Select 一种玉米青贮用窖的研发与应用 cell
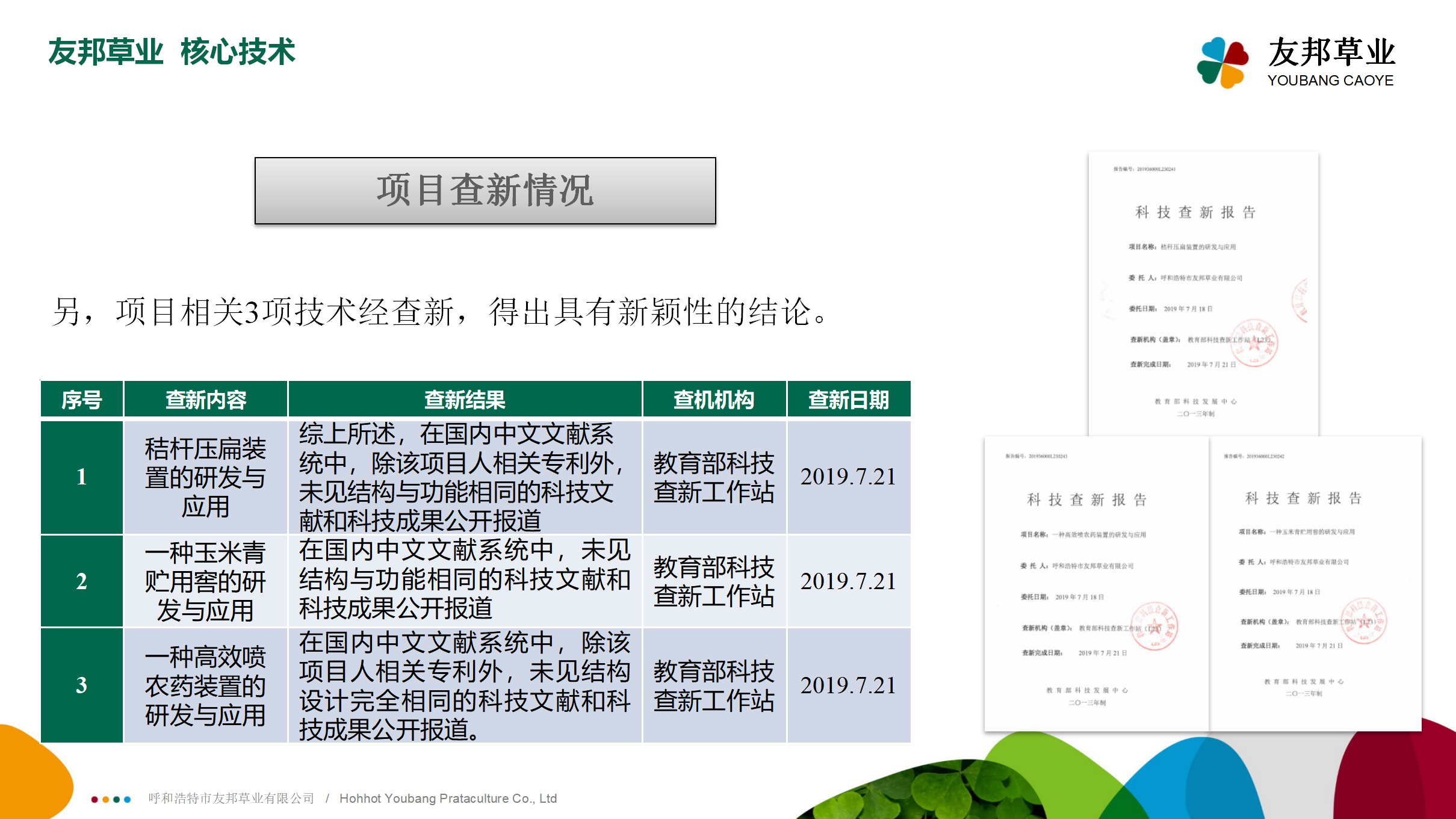The image size is (1456, 819). tap(205, 581)
